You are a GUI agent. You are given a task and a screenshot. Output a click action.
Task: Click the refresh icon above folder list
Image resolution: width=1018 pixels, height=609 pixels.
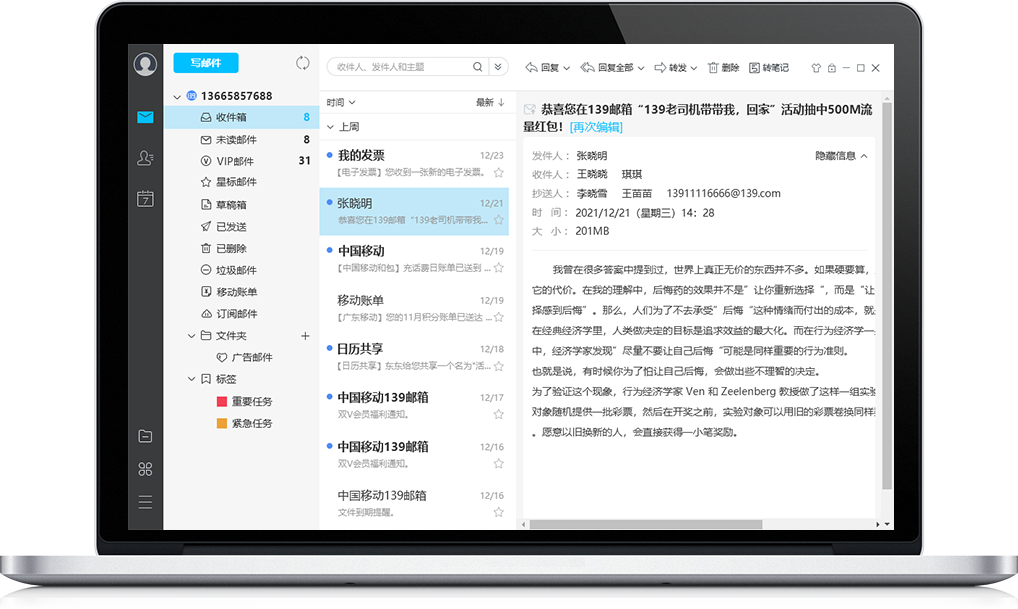coord(302,62)
